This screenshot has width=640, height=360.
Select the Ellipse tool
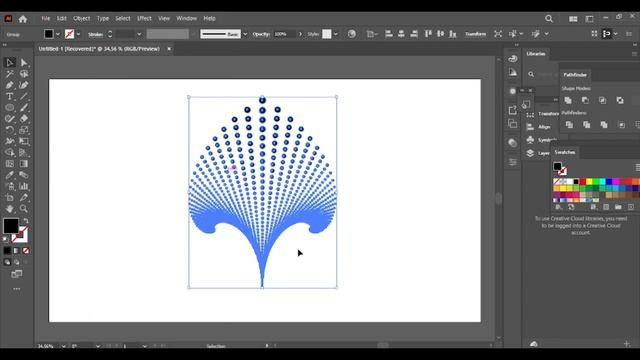point(10,108)
